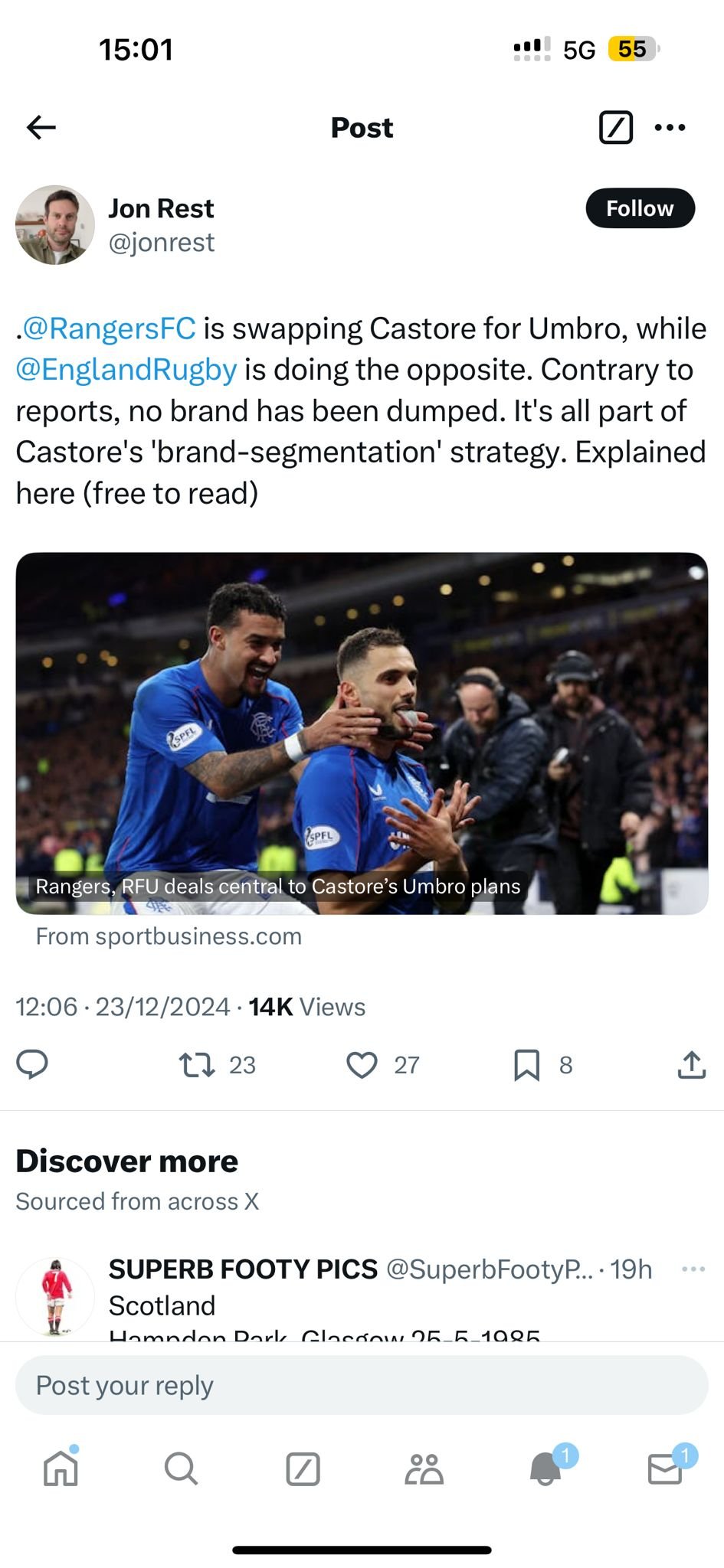The image size is (724, 1568).
Task: Open Jon Rest's profile picture
Action: tap(55, 225)
